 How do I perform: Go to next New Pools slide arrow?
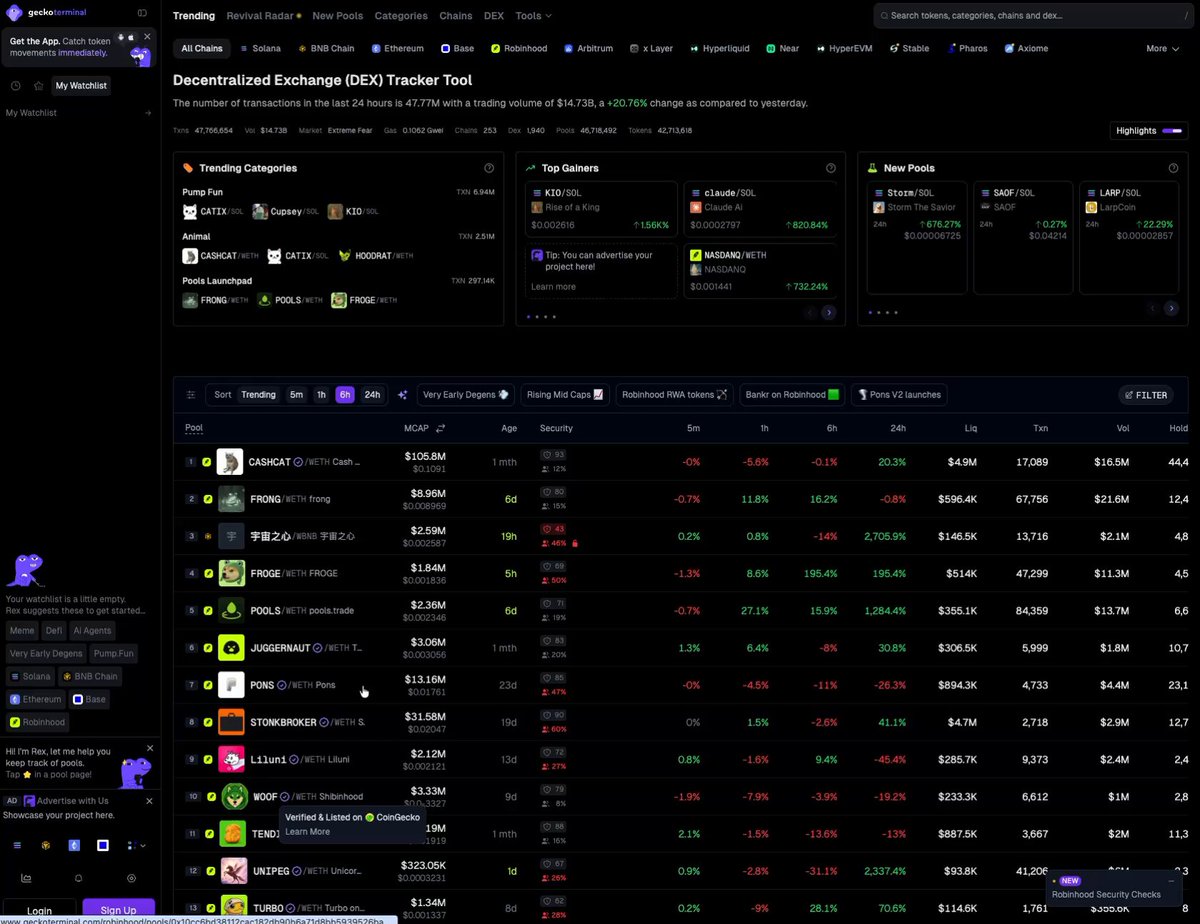[1170, 309]
